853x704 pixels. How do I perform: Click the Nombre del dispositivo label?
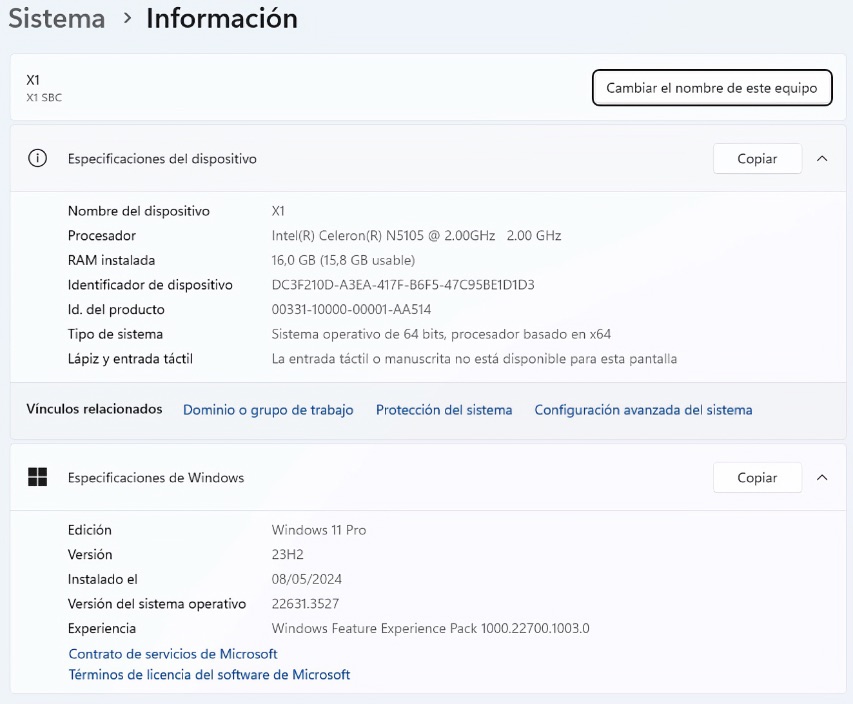click(139, 211)
